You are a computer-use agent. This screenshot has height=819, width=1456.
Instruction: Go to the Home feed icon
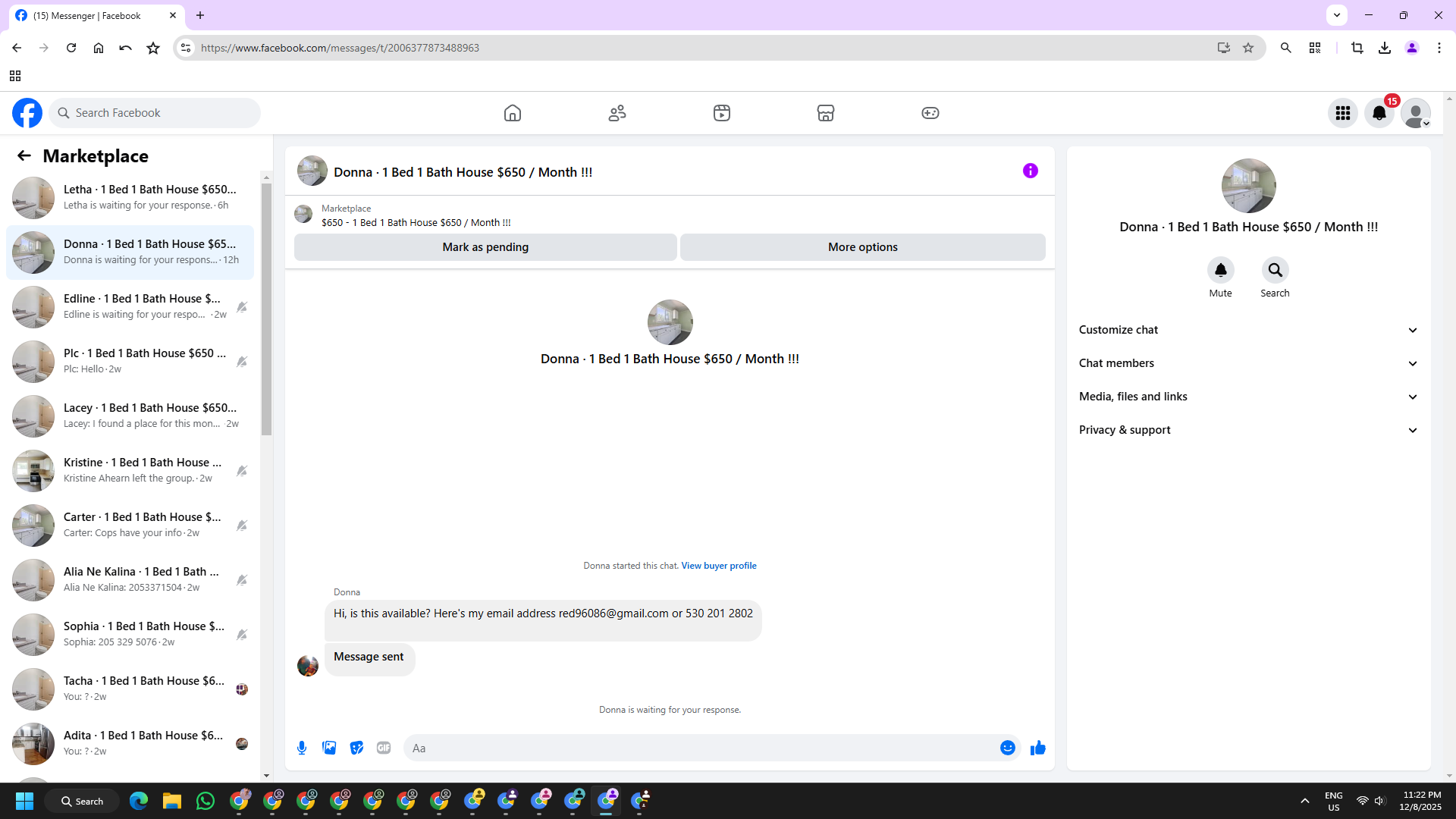coord(513,113)
